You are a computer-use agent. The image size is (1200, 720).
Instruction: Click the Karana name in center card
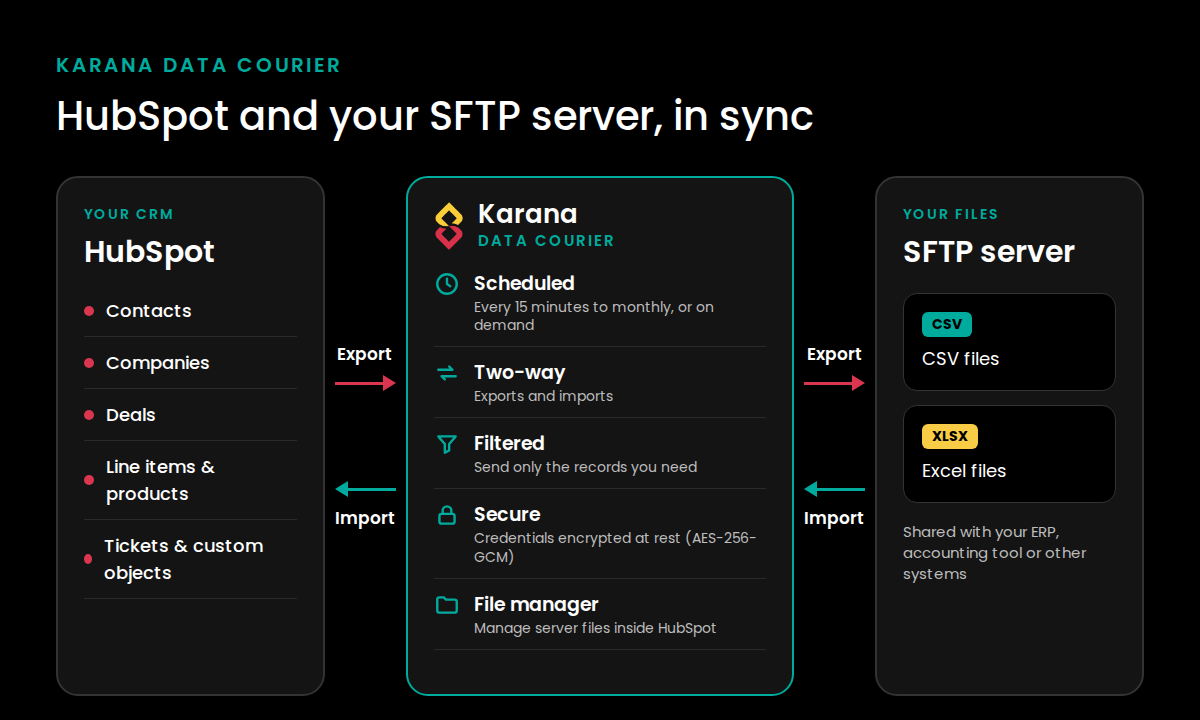[527, 214]
